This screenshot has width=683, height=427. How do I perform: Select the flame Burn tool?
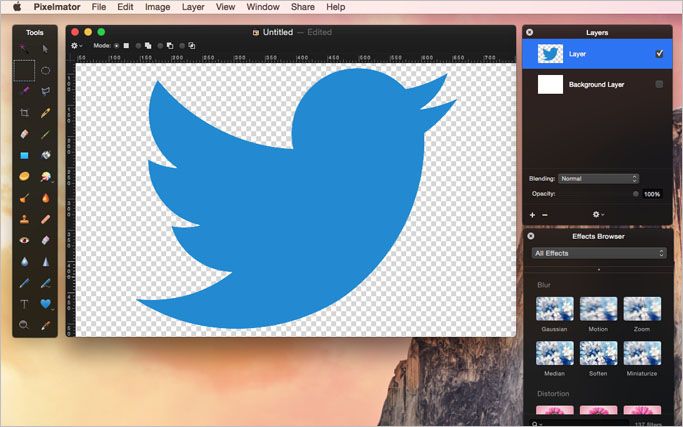click(45, 198)
